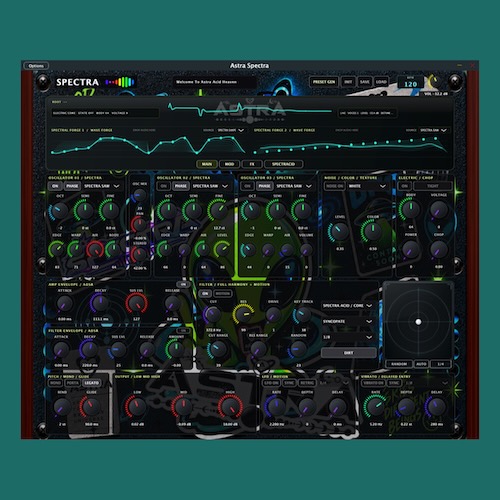The image size is (500, 500).
Task: Click the Filter Envelope AMOUNT knob
Action: 176,349
